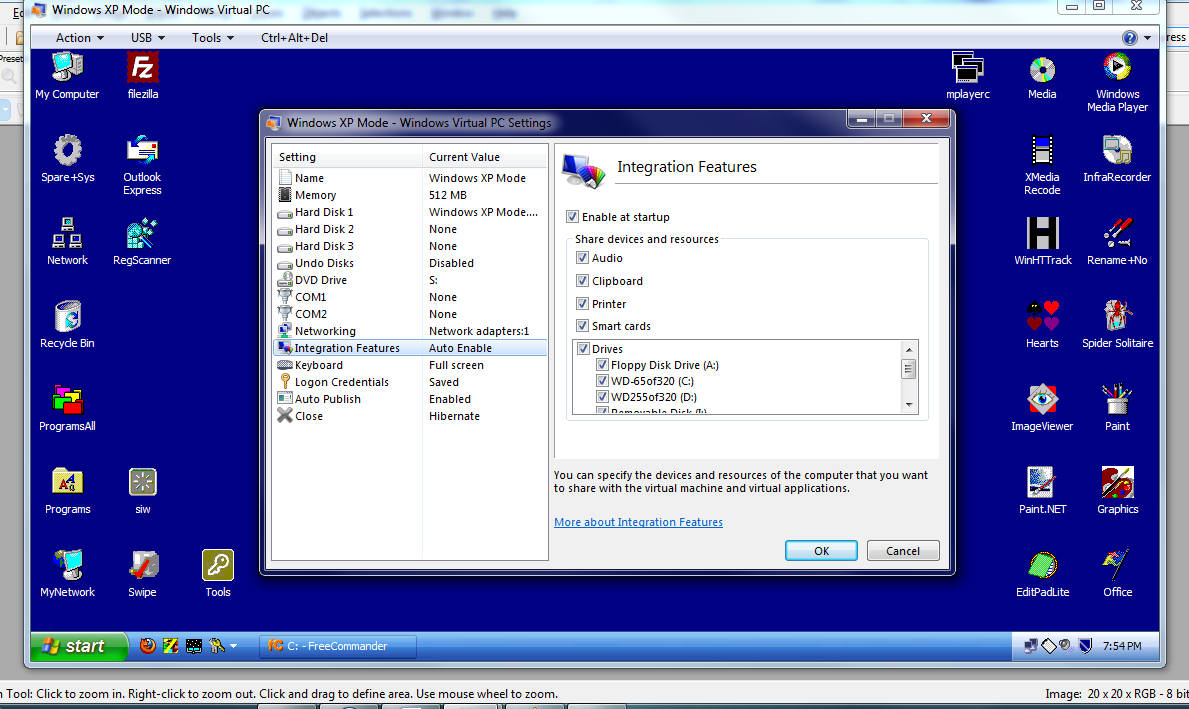Click the drives list scroll up arrow
The height and width of the screenshot is (709, 1189).
(909, 350)
